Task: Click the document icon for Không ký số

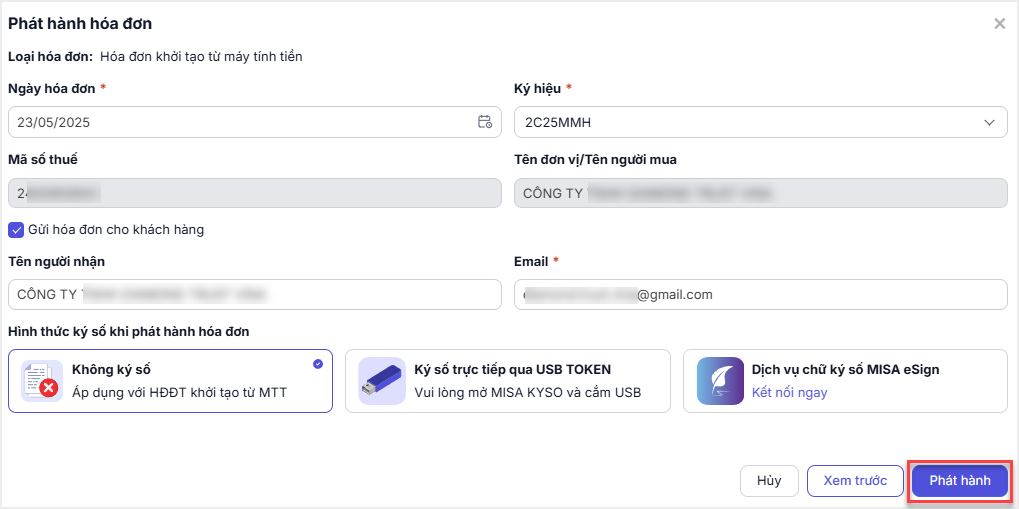Action: pyautogui.click(x=40, y=381)
